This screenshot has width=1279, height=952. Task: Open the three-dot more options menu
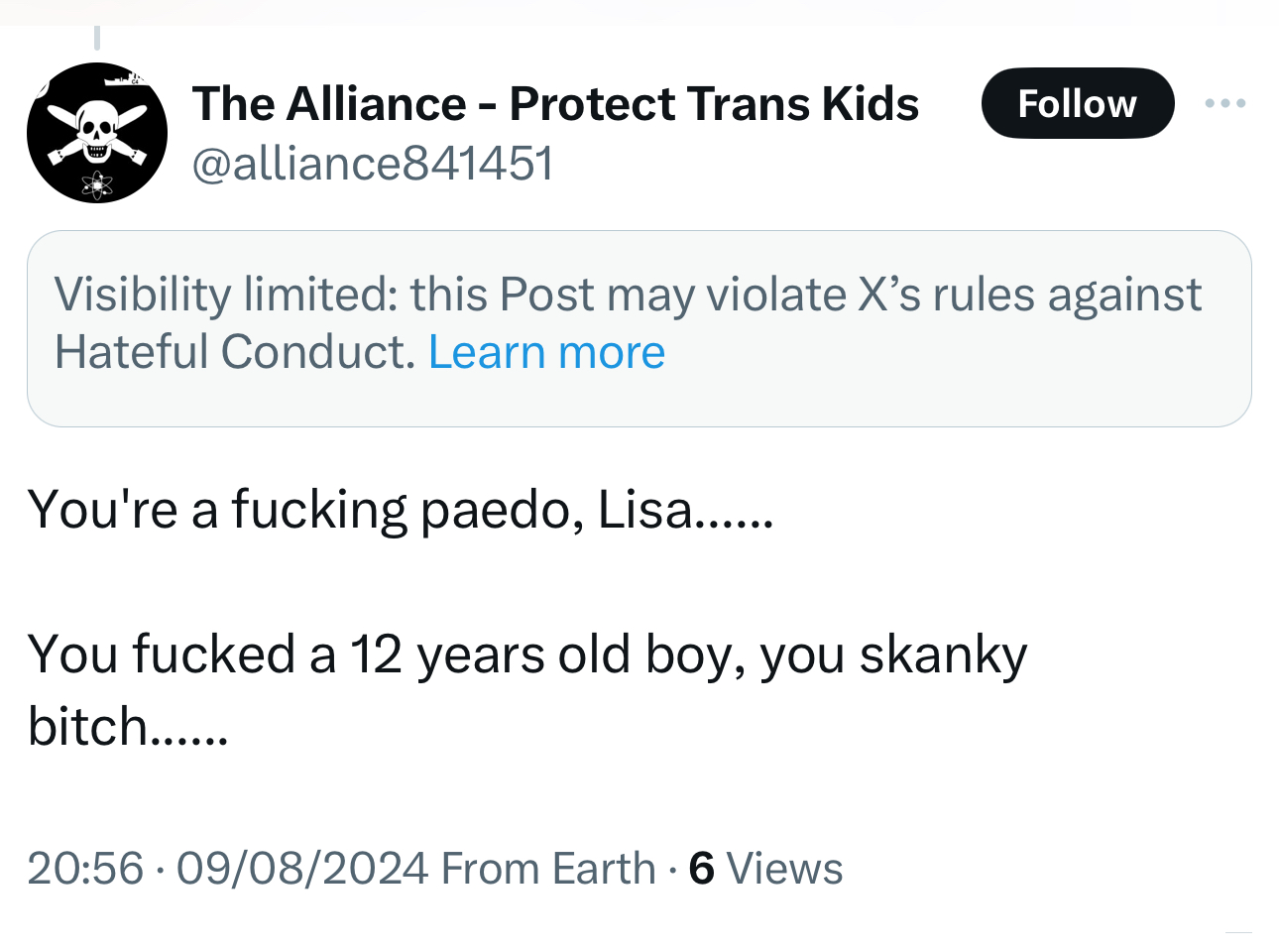click(x=1225, y=103)
